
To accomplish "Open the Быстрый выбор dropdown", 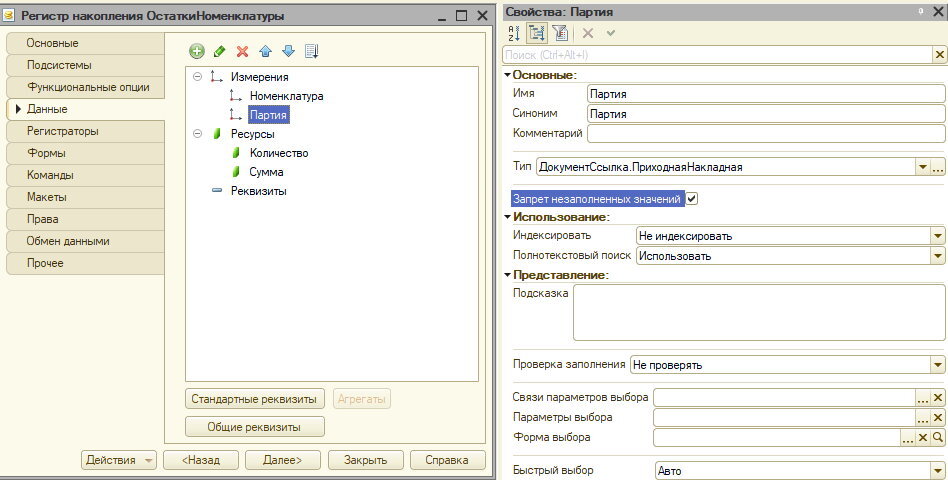I will click(938, 471).
